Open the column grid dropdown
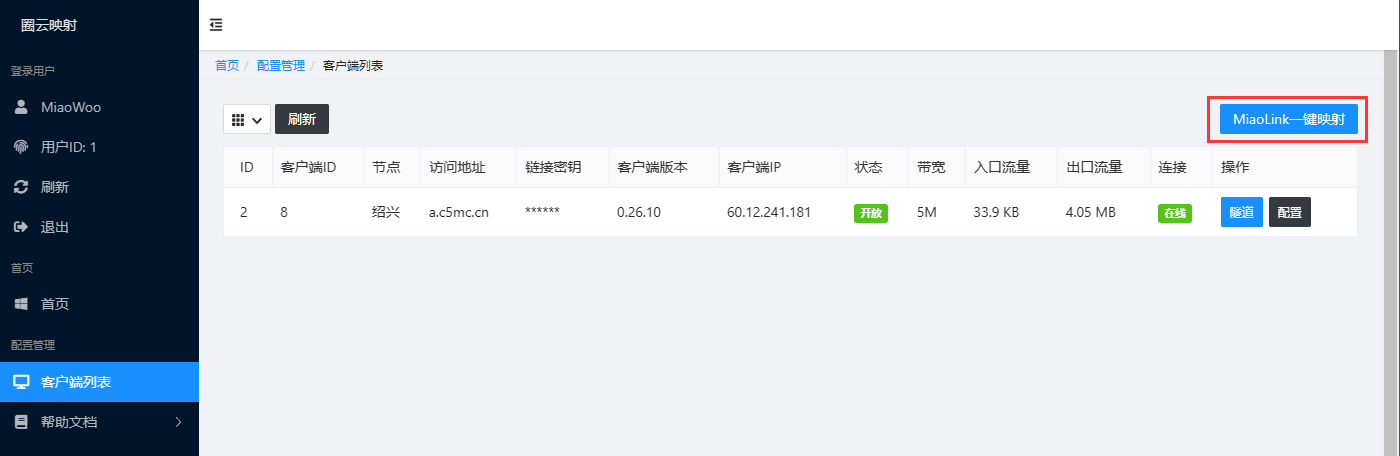 (x=247, y=119)
